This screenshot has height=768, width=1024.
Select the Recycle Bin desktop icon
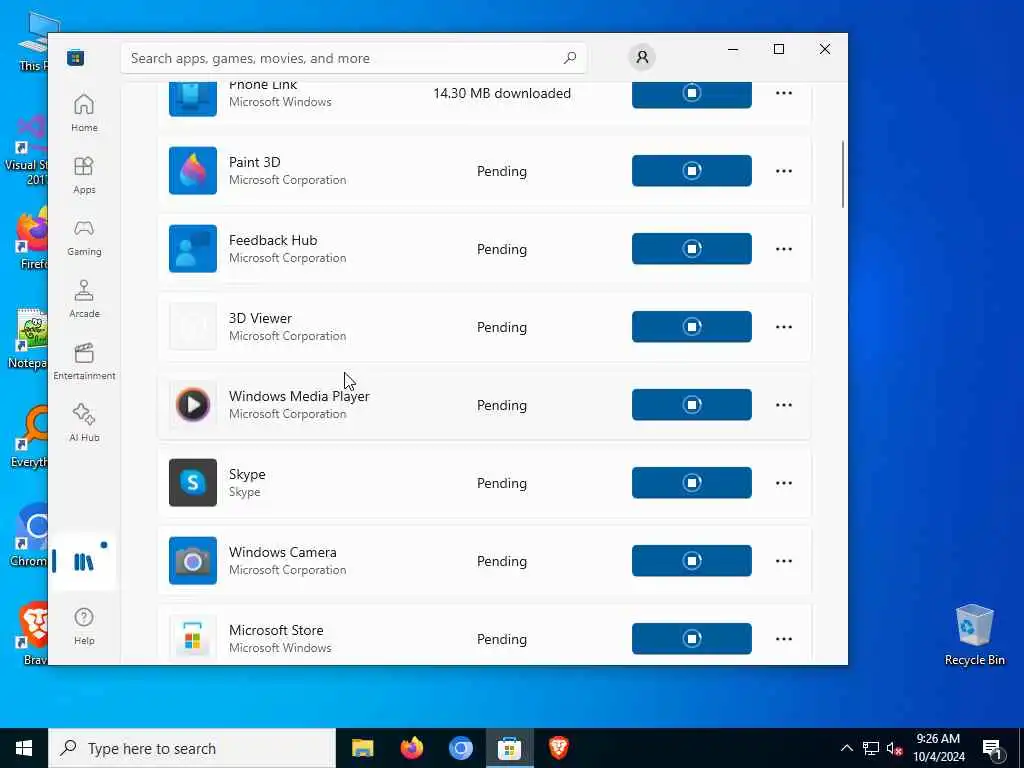coord(974,635)
